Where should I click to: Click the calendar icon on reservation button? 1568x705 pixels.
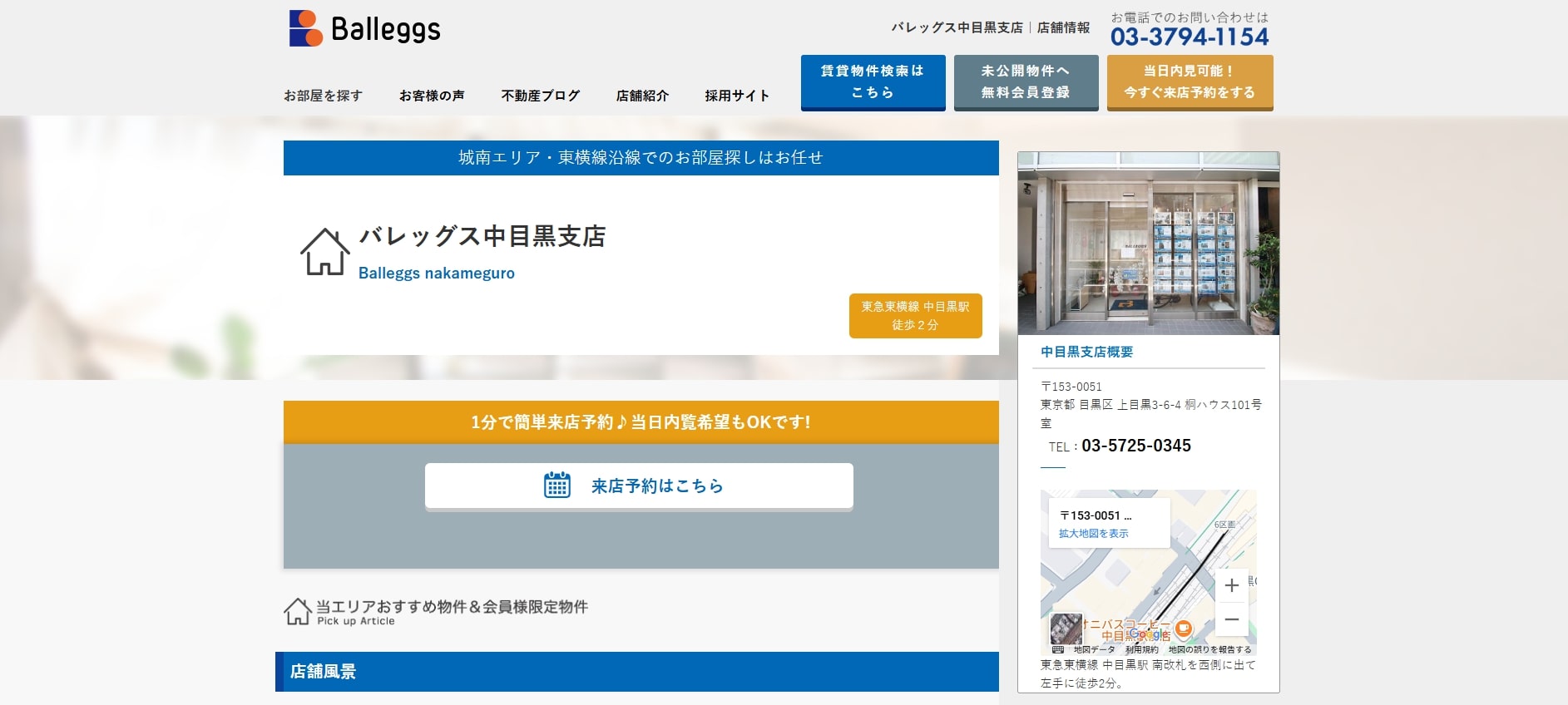pyautogui.click(x=557, y=485)
